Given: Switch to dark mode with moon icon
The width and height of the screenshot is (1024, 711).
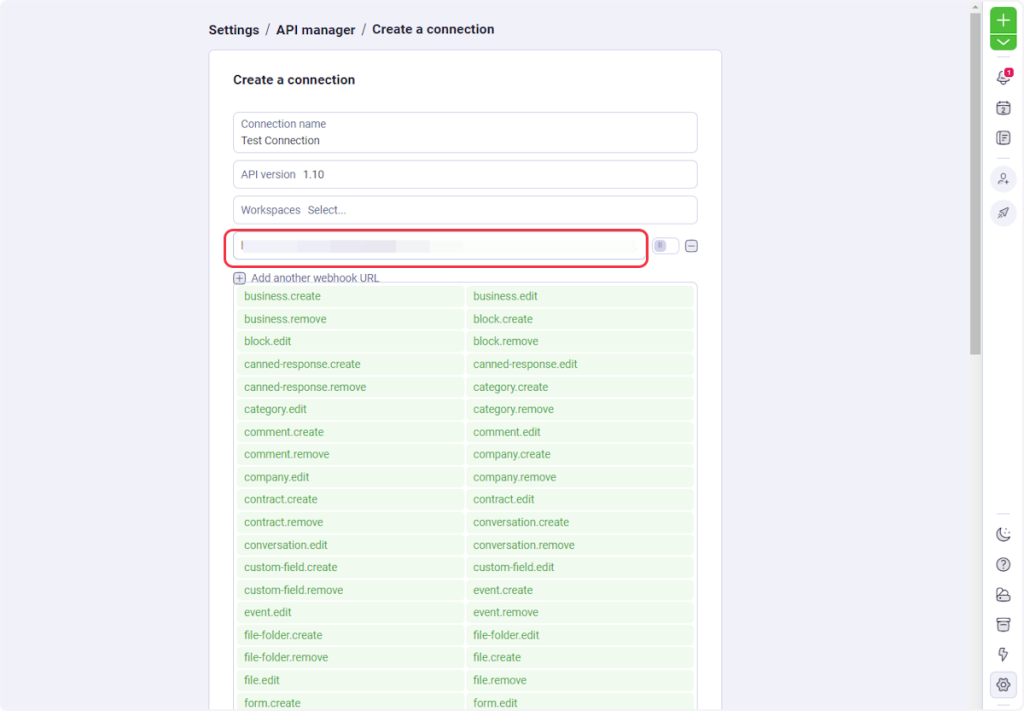Looking at the screenshot, I should (x=1003, y=535).
